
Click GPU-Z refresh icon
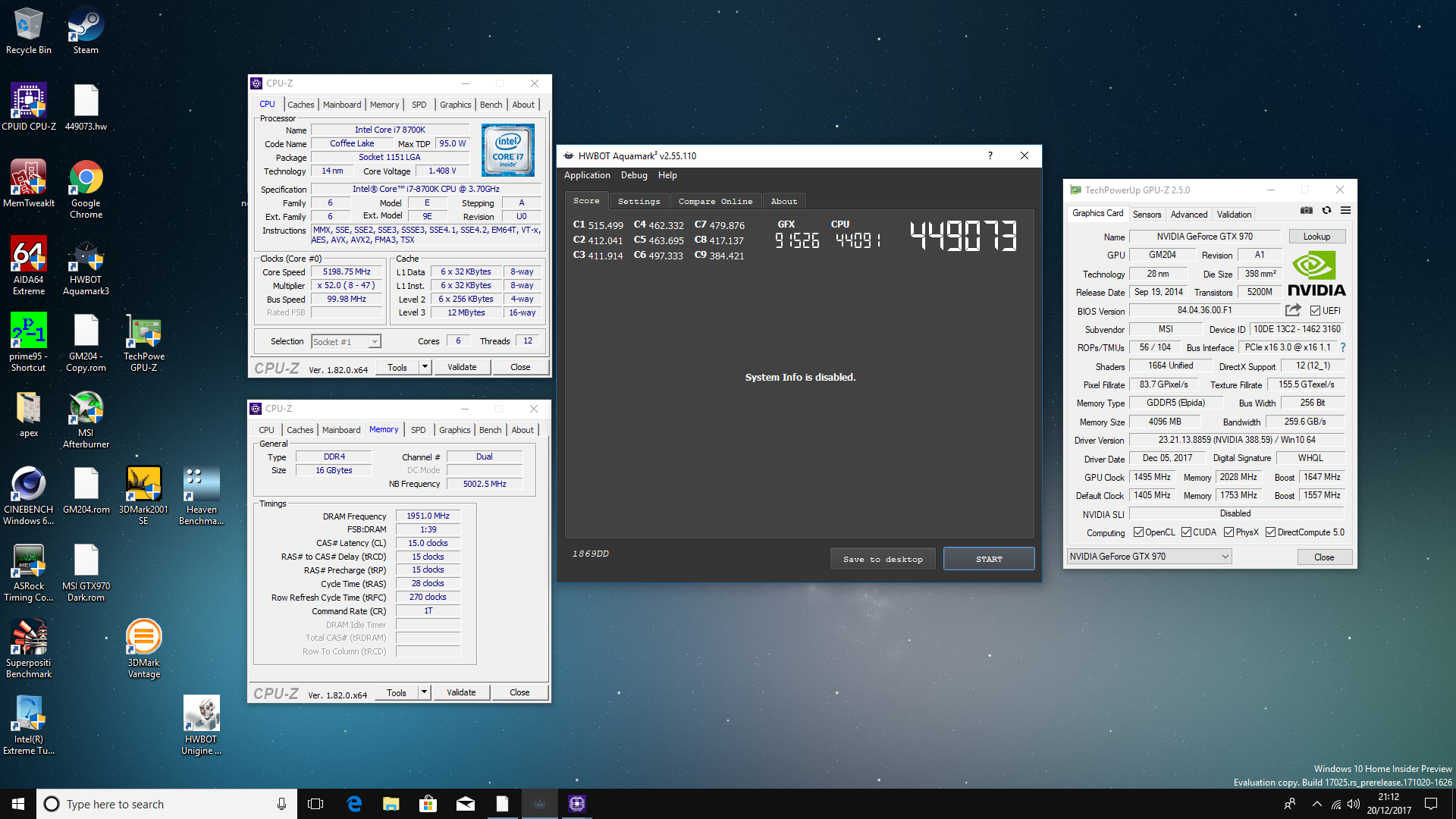(1326, 210)
